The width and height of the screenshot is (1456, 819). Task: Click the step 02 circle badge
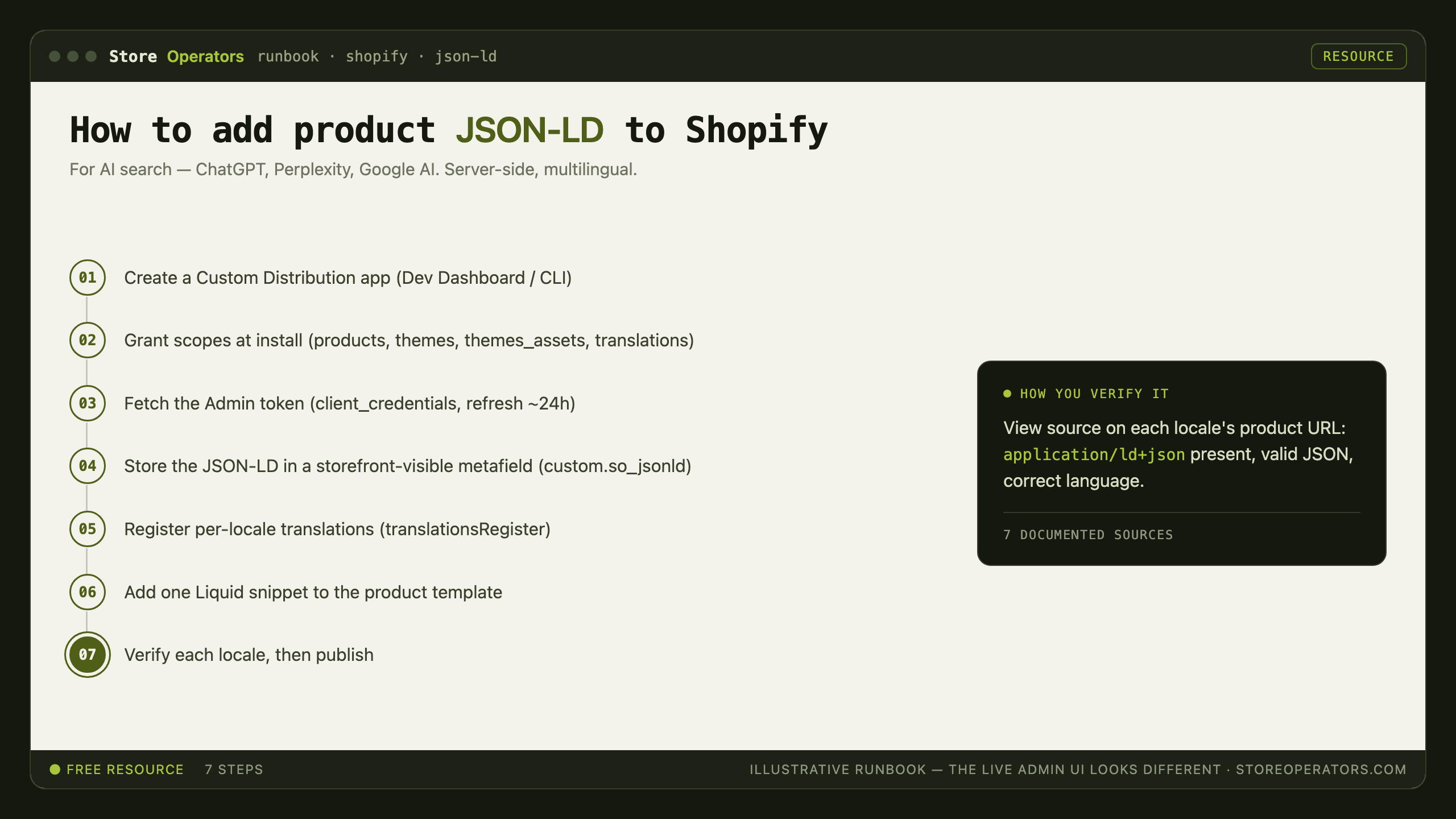88,340
